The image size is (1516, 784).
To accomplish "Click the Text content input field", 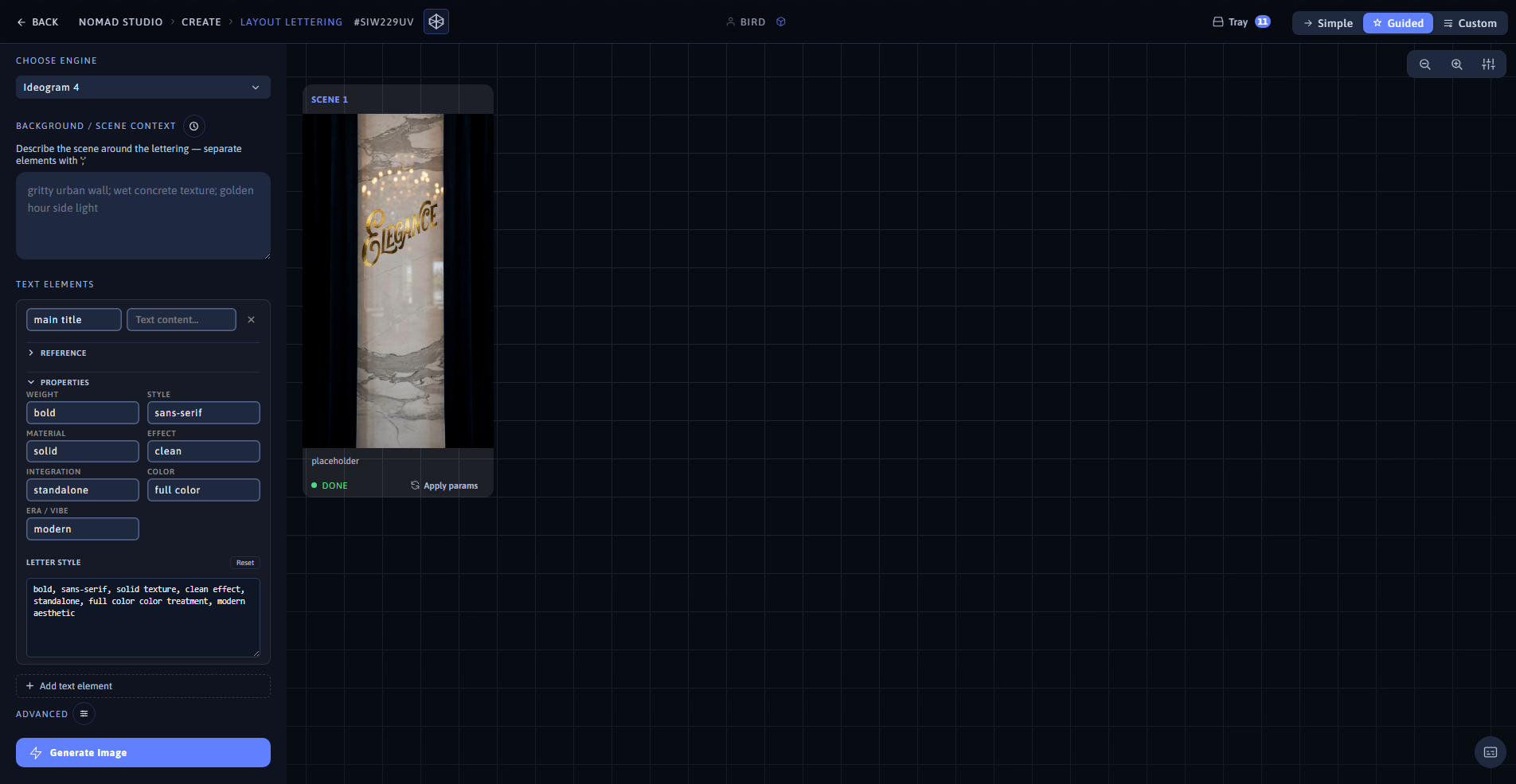I will click(x=182, y=320).
